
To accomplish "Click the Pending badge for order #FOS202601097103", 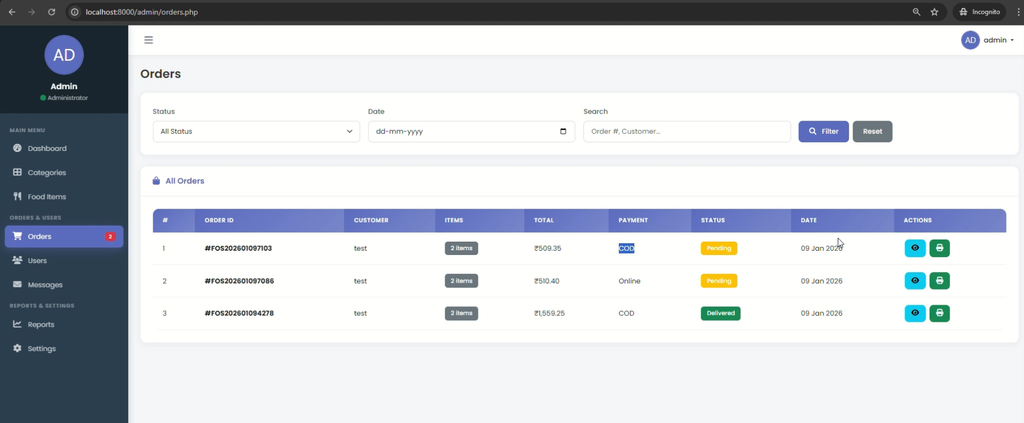I will pos(719,248).
